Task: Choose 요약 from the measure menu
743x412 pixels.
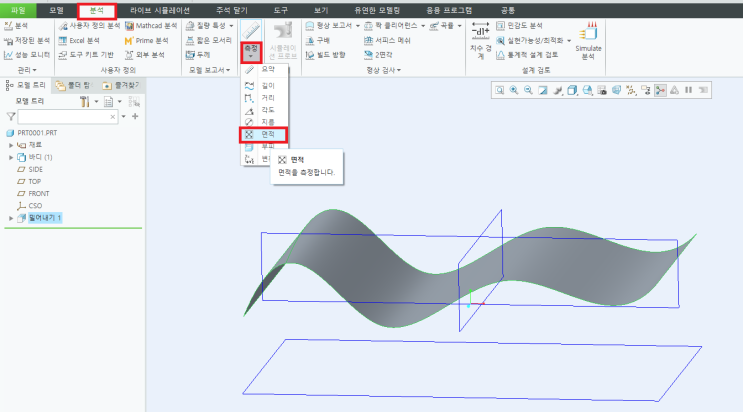Action: 264,69
